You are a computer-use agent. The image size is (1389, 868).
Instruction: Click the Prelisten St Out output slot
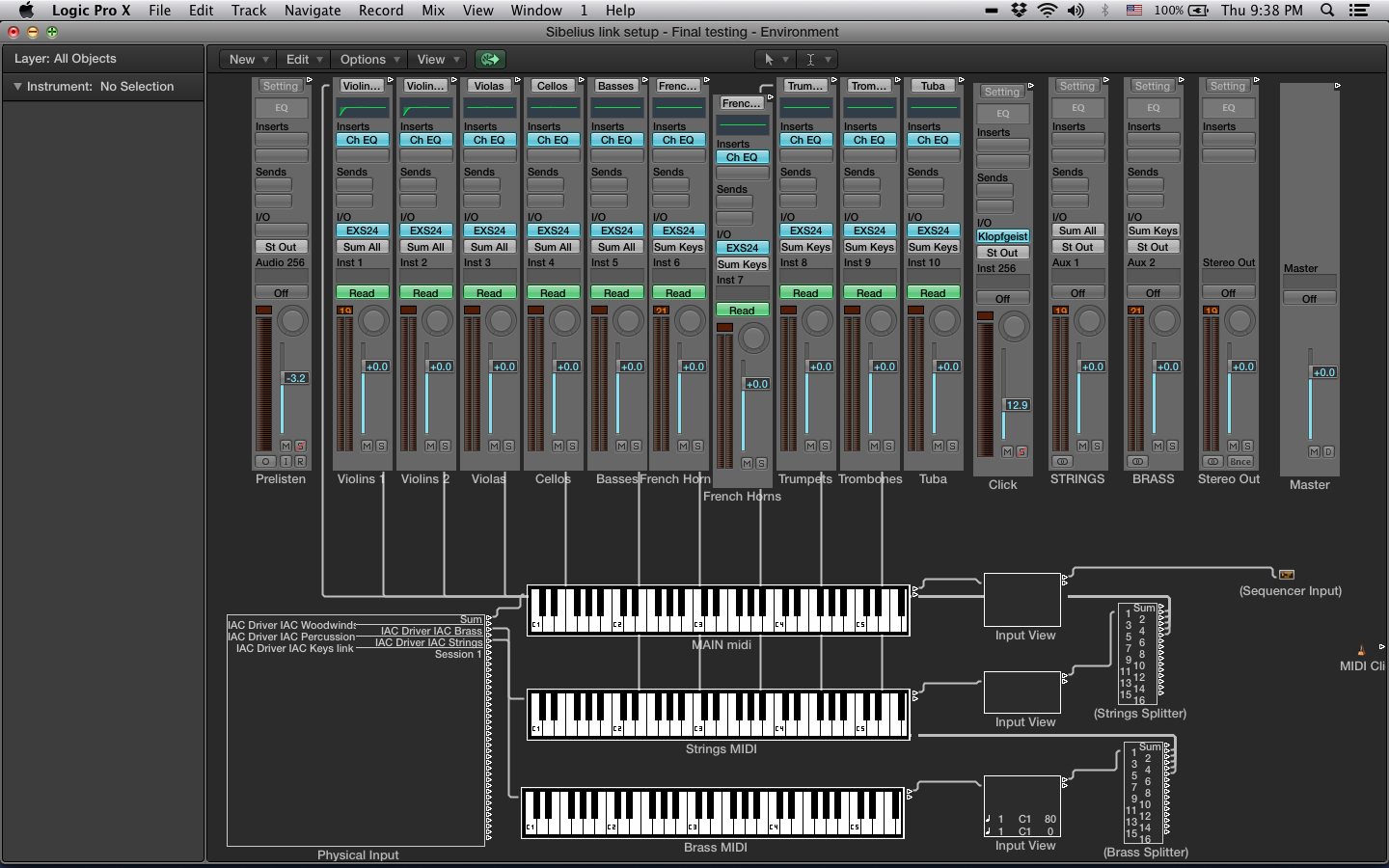(x=281, y=247)
